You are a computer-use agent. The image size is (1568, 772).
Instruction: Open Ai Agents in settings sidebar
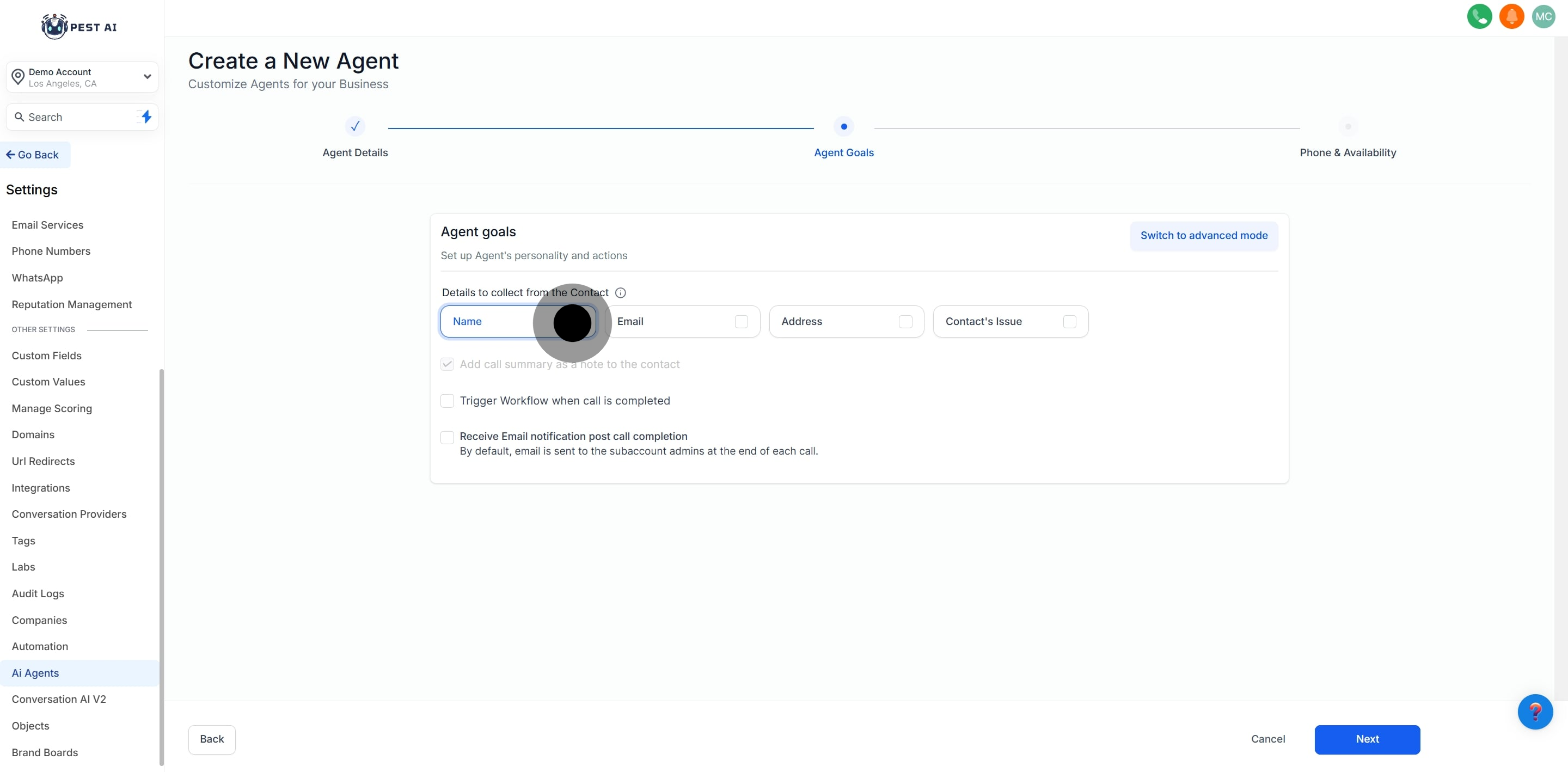pos(35,673)
